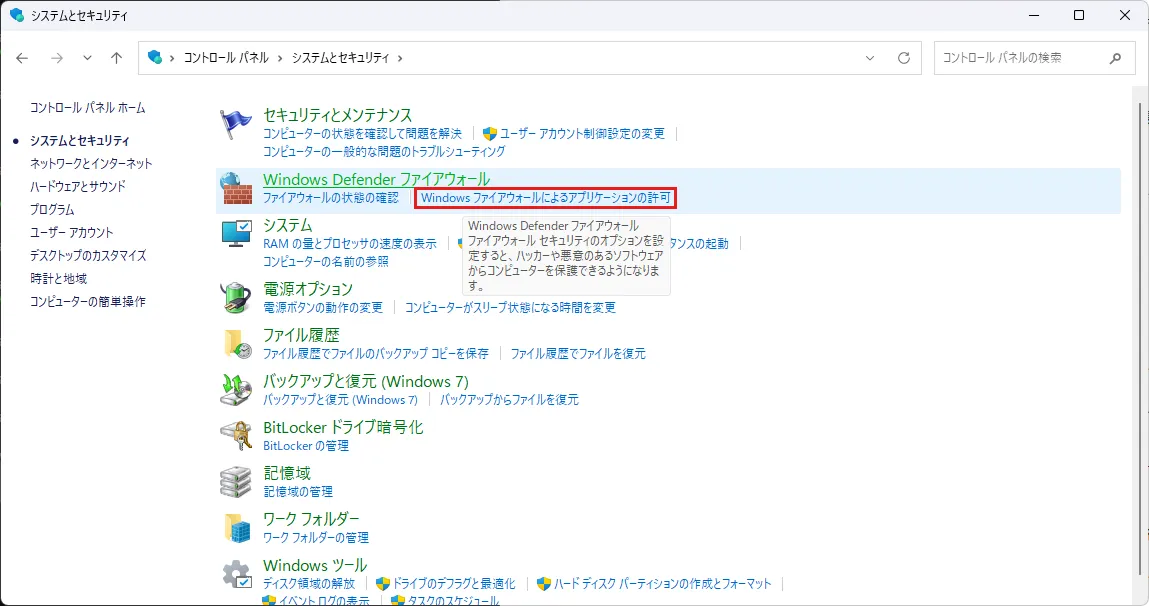
Task: Click 電源ボタンの動作の変更 link
Action: pos(323,308)
